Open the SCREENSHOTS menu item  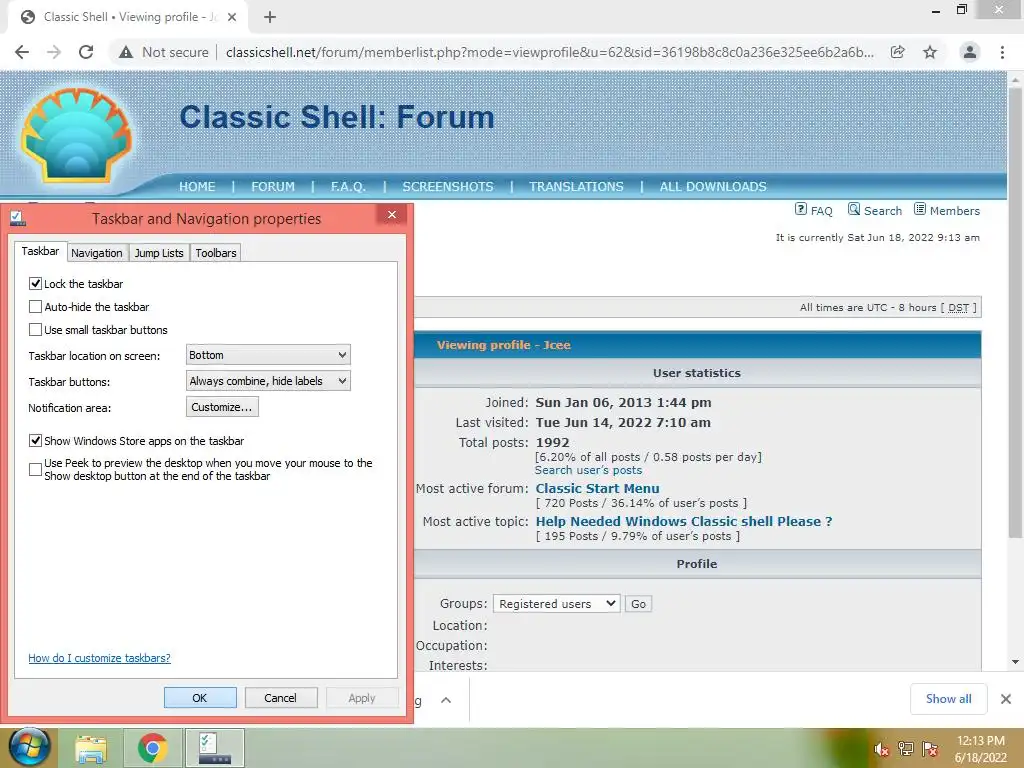pos(448,186)
